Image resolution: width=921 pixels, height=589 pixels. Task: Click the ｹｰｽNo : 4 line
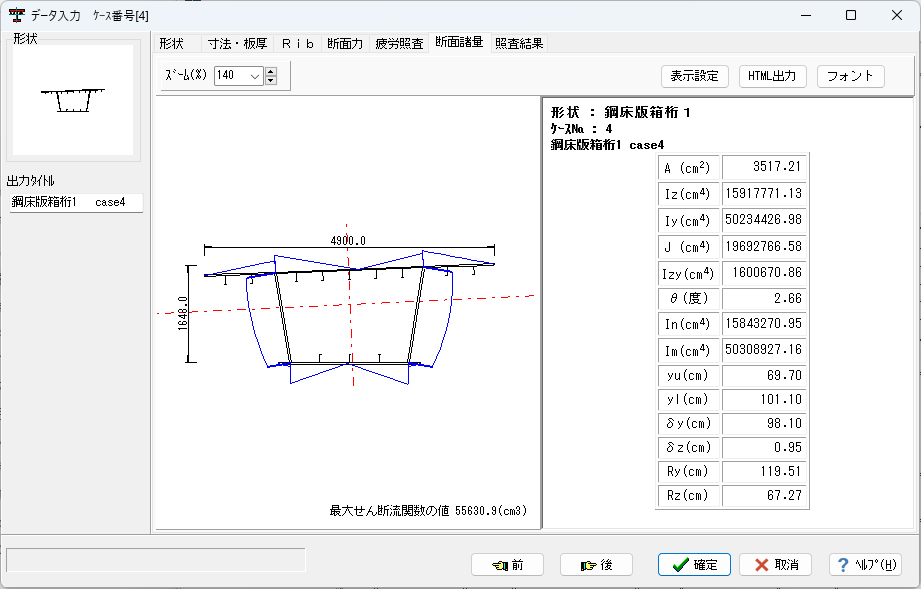581,129
